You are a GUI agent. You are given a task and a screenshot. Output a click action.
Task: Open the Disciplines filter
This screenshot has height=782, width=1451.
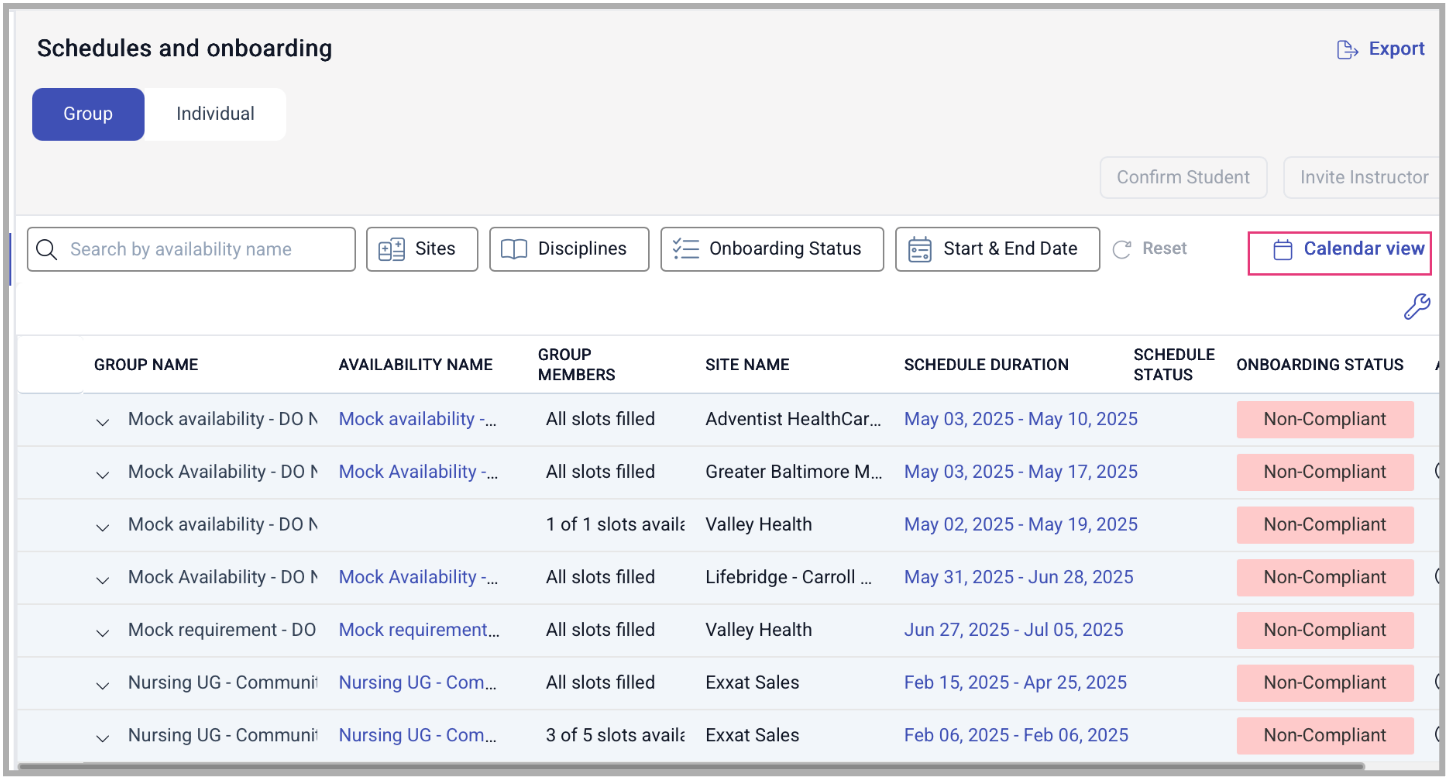pyautogui.click(x=569, y=250)
